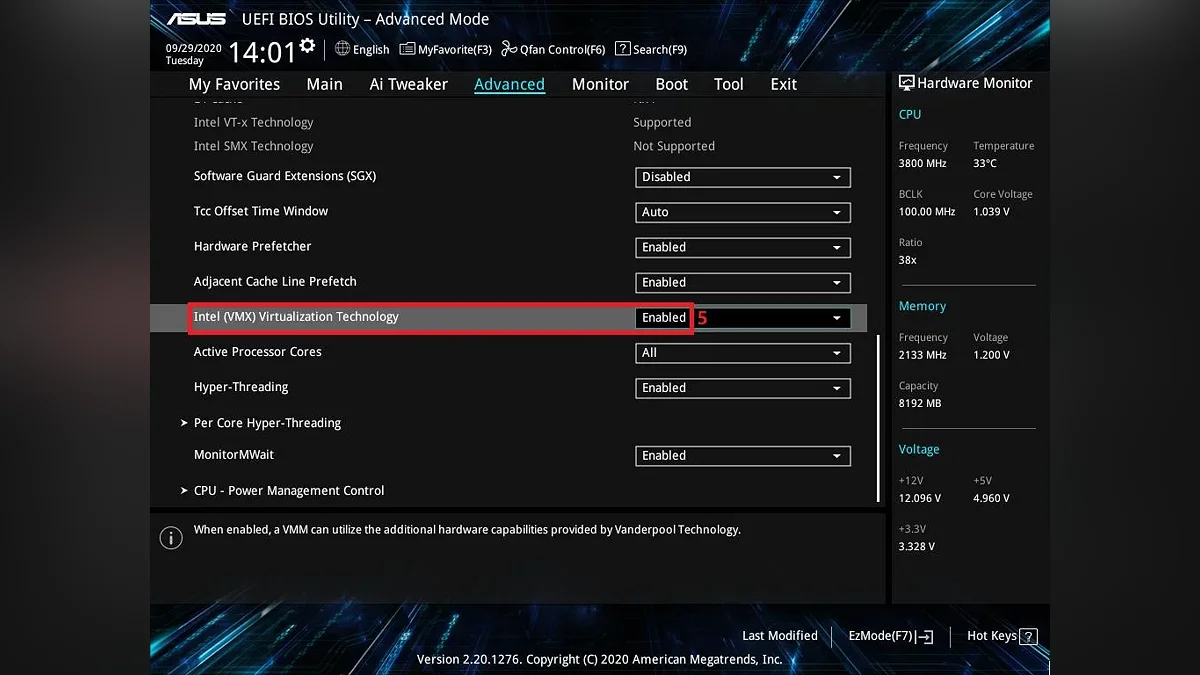This screenshot has height=675, width=1200.
Task: Open MyFavorite(F3) from the top toolbar
Action: click(x=446, y=49)
